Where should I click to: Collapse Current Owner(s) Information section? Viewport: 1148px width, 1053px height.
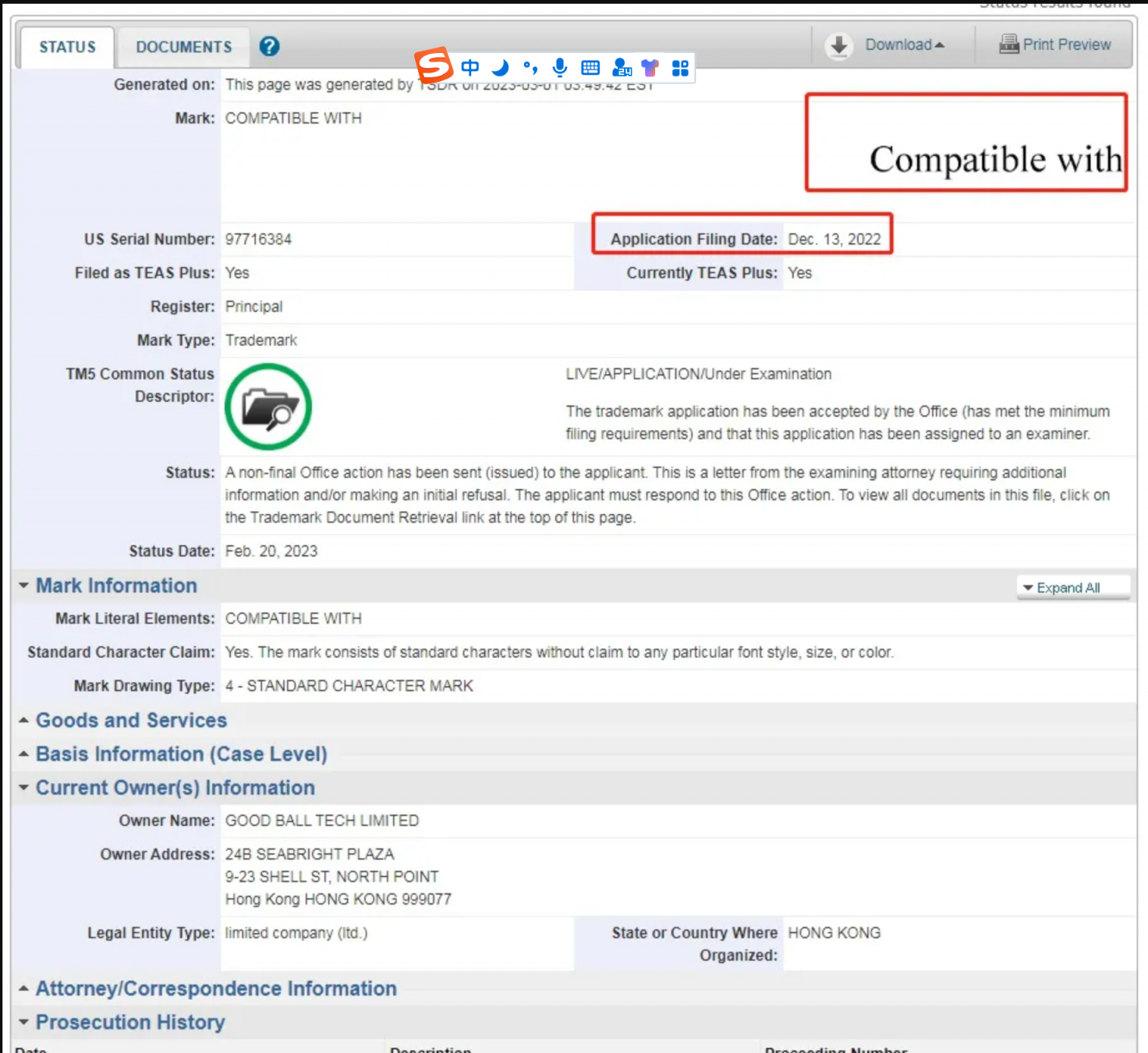[175, 788]
